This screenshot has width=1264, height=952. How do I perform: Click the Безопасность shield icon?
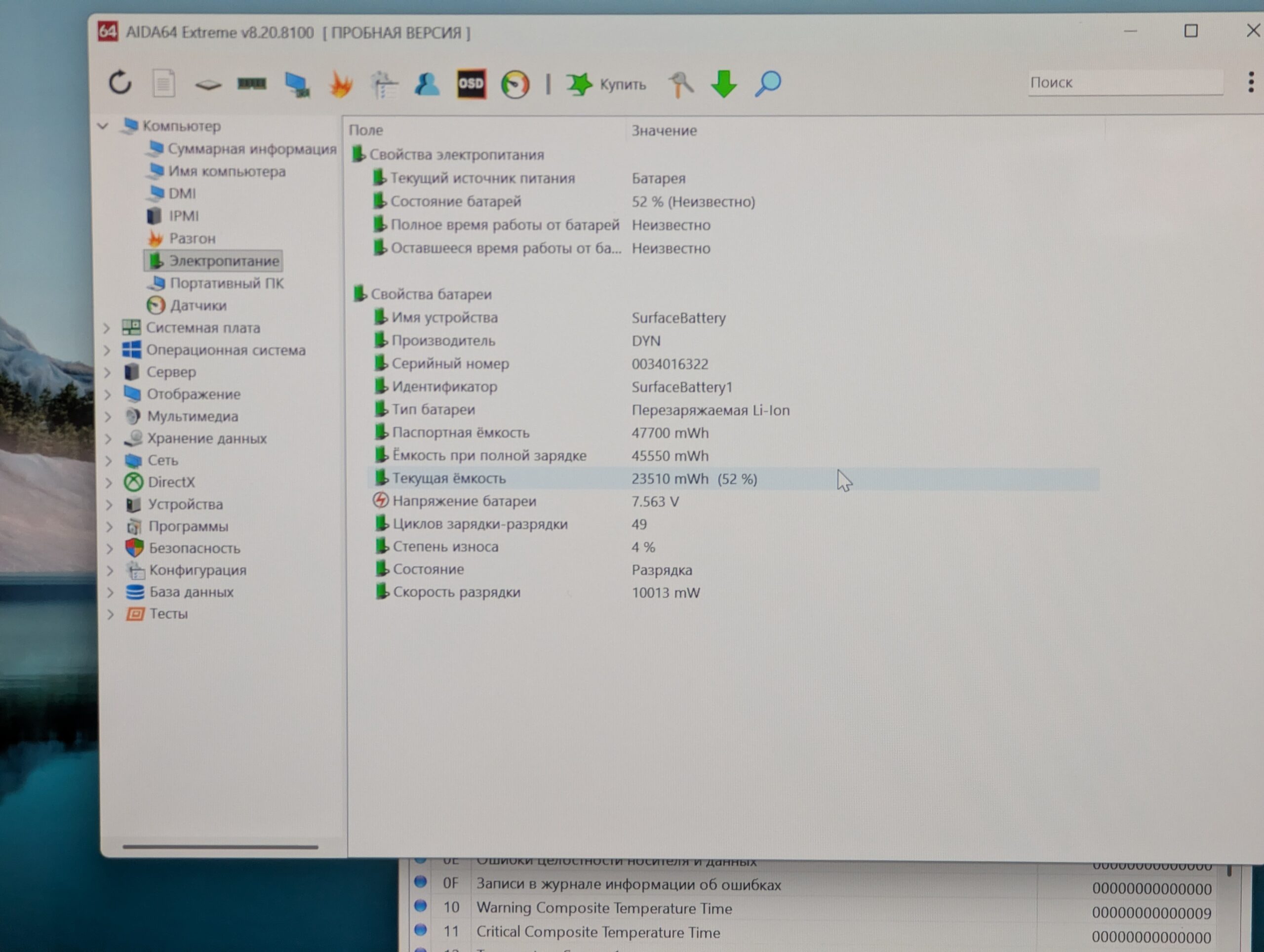(134, 548)
